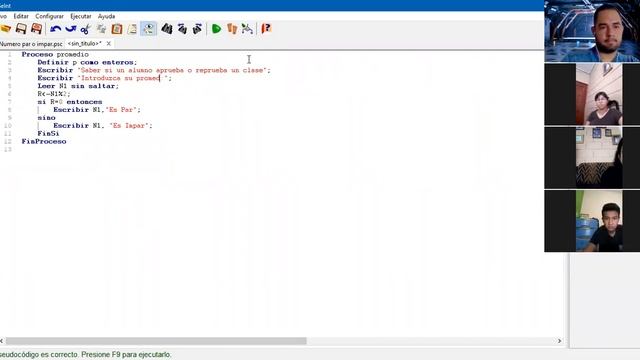Select the third participant video thumbnail
Image resolution: width=640 pixels, height=360 pixels.
point(592,158)
